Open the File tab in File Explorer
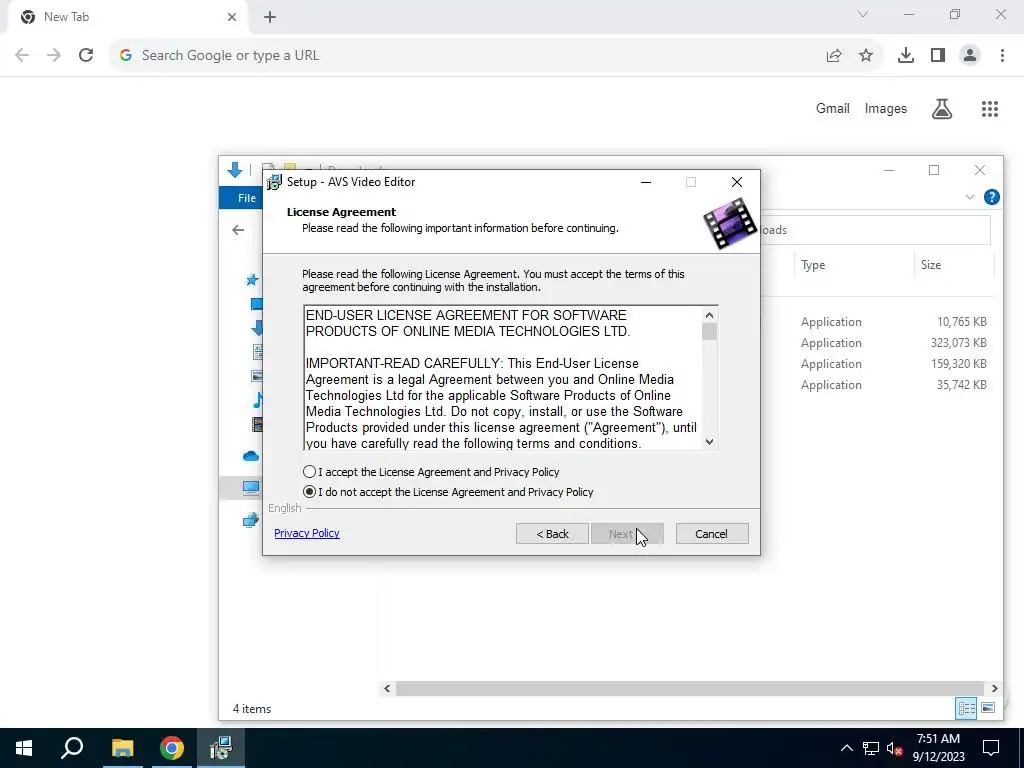 (x=247, y=198)
